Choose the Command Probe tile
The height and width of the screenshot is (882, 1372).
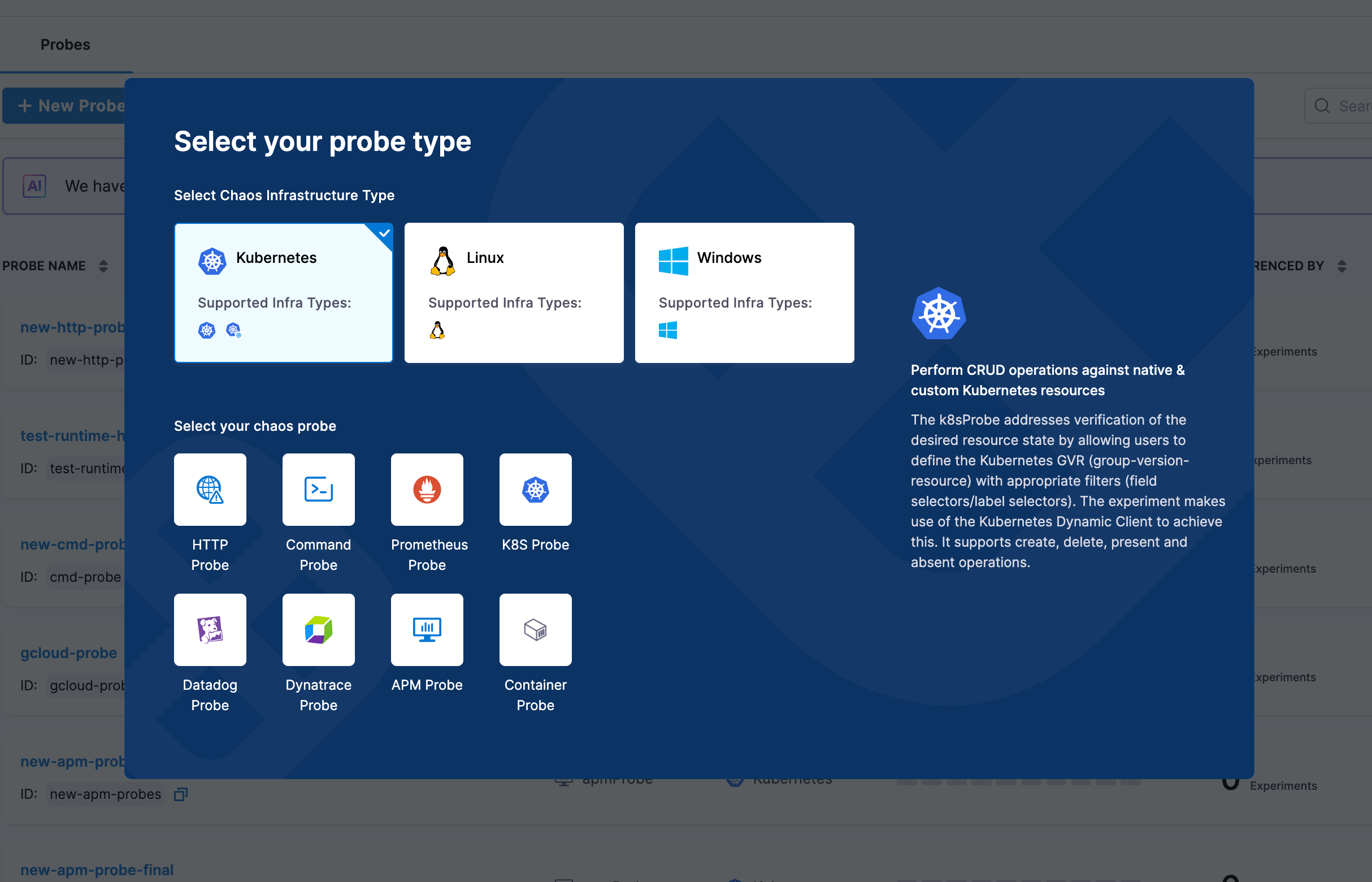(x=318, y=490)
